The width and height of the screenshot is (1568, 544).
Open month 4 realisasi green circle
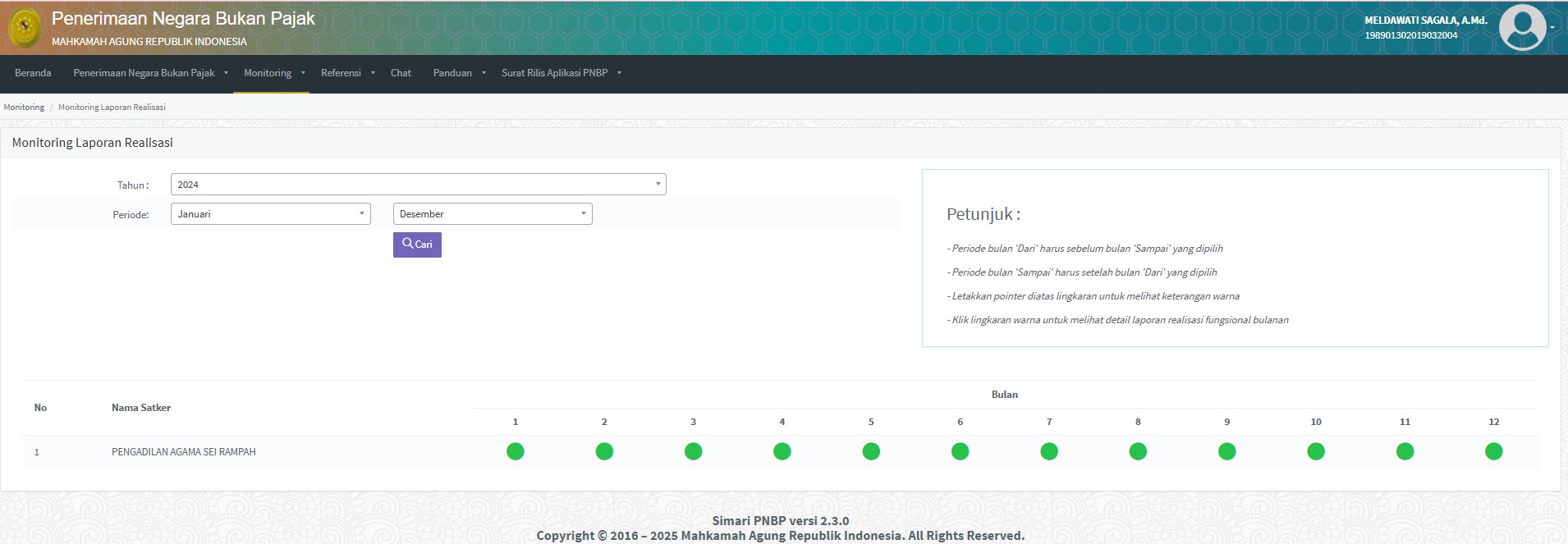pos(782,451)
